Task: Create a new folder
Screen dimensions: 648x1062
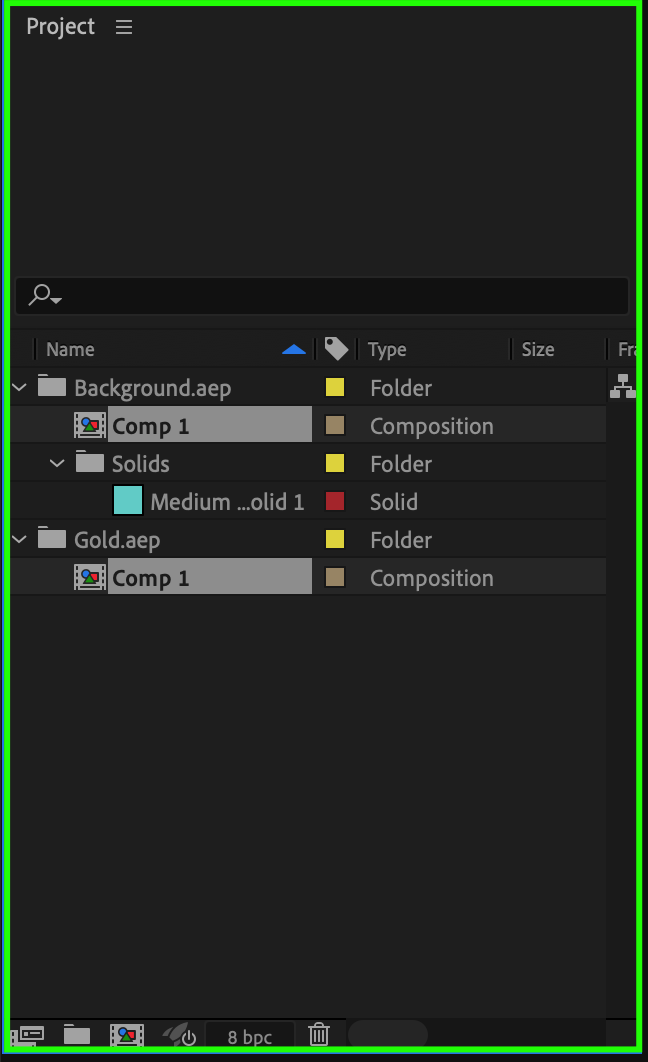Action: click(77, 1035)
